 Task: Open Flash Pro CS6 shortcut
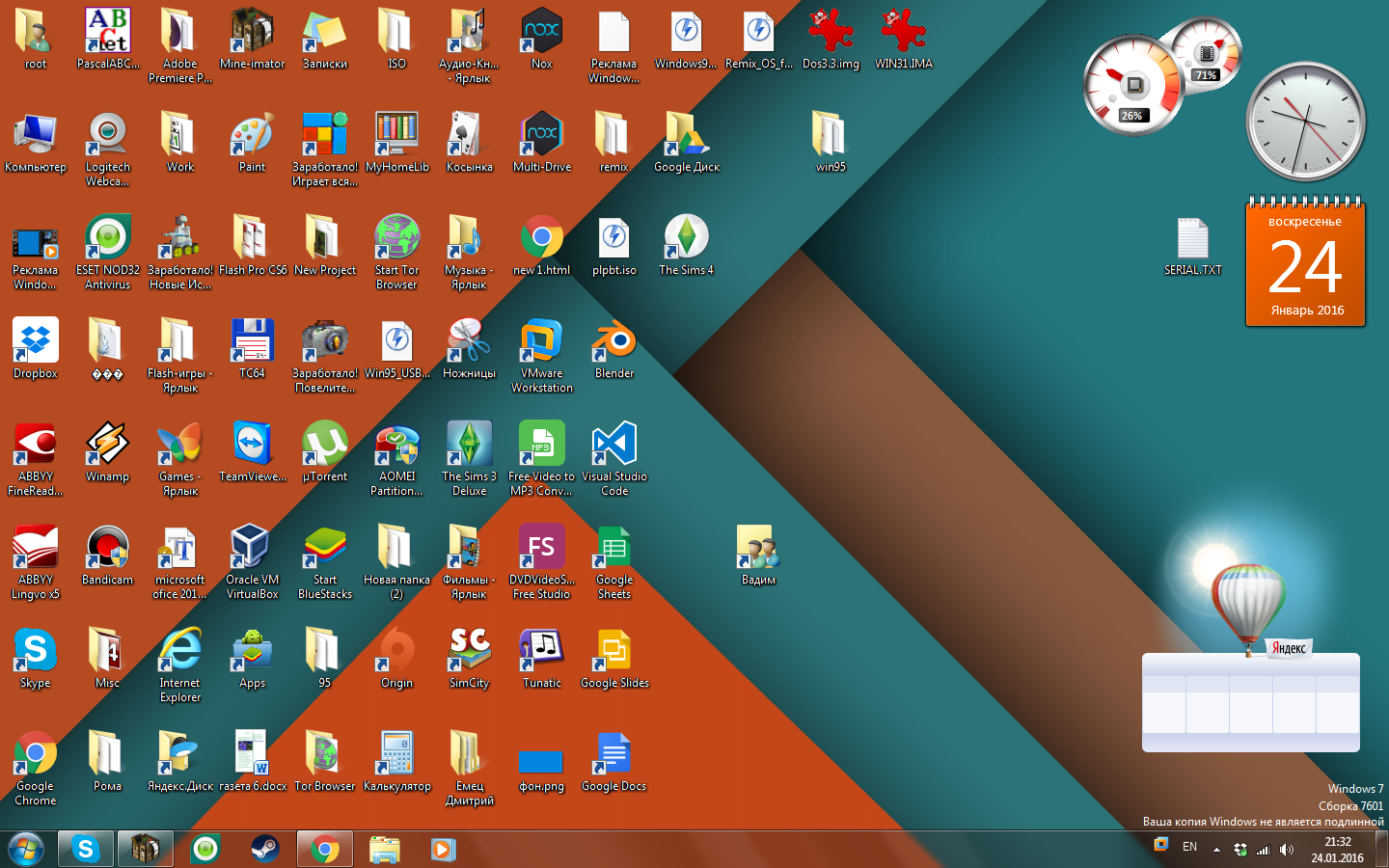[252, 245]
